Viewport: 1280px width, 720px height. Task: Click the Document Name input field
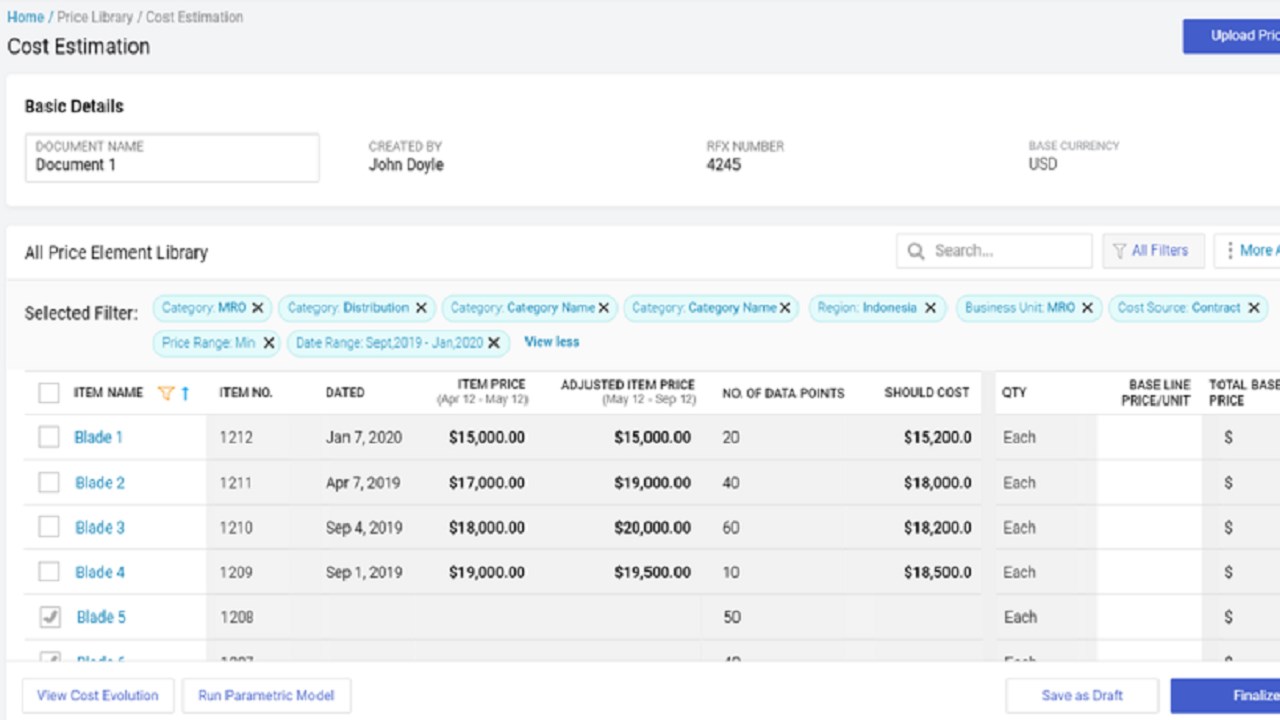[172, 158]
